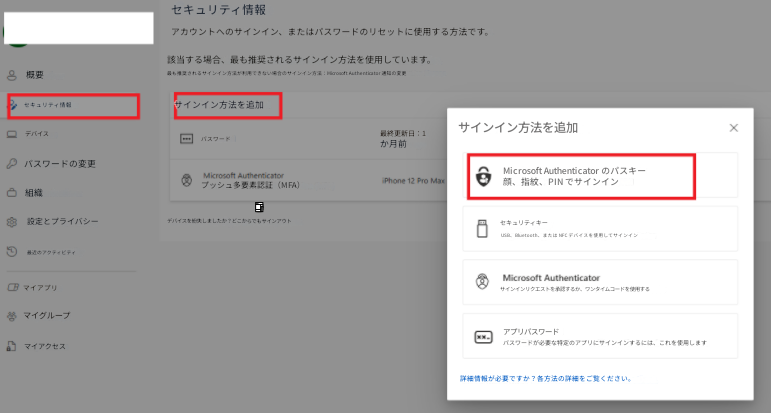The height and width of the screenshot is (413, 771).
Task: Click Authenticator icon in the MFA row
Action: tap(186, 180)
